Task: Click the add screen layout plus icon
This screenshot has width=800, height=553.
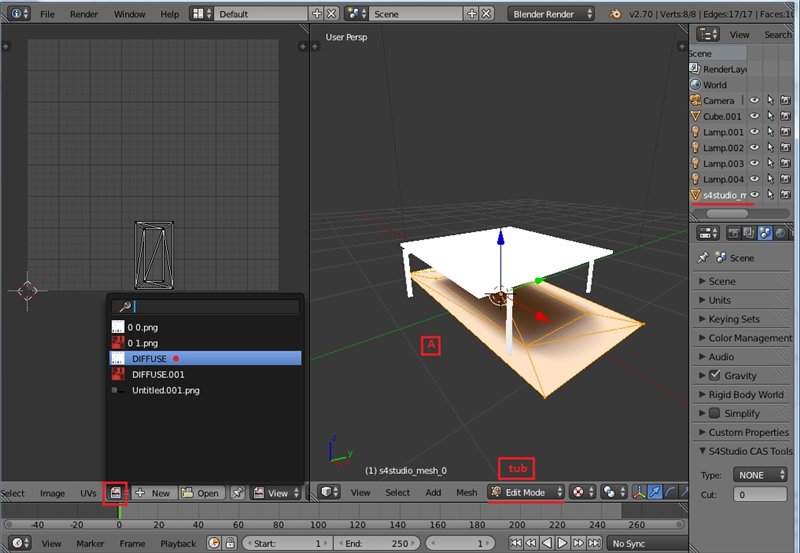Action: coord(317,14)
